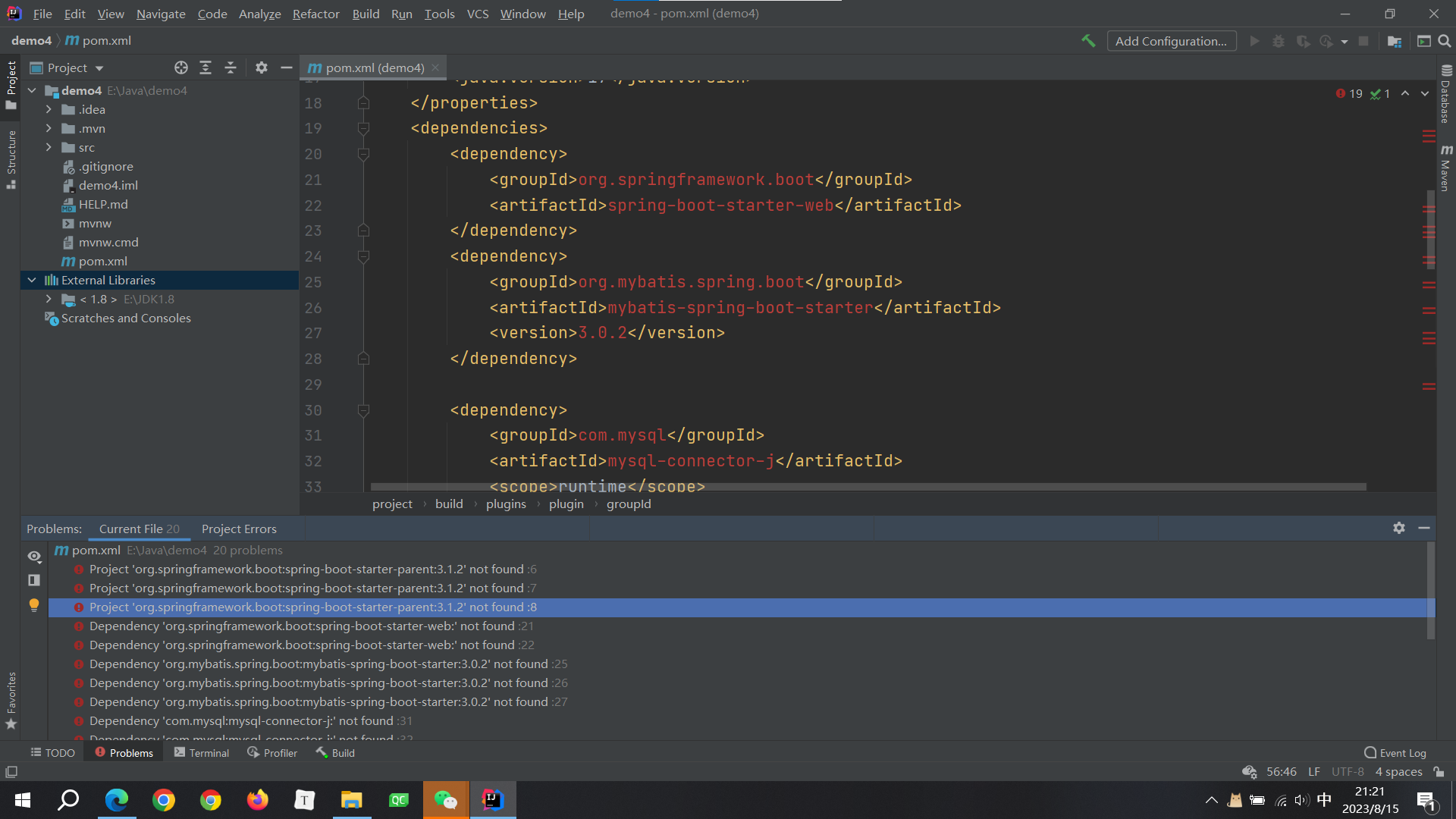Screen dimensions: 1456x819
Task: Click the 'groupId' breadcrumb
Action: pyautogui.click(x=629, y=504)
